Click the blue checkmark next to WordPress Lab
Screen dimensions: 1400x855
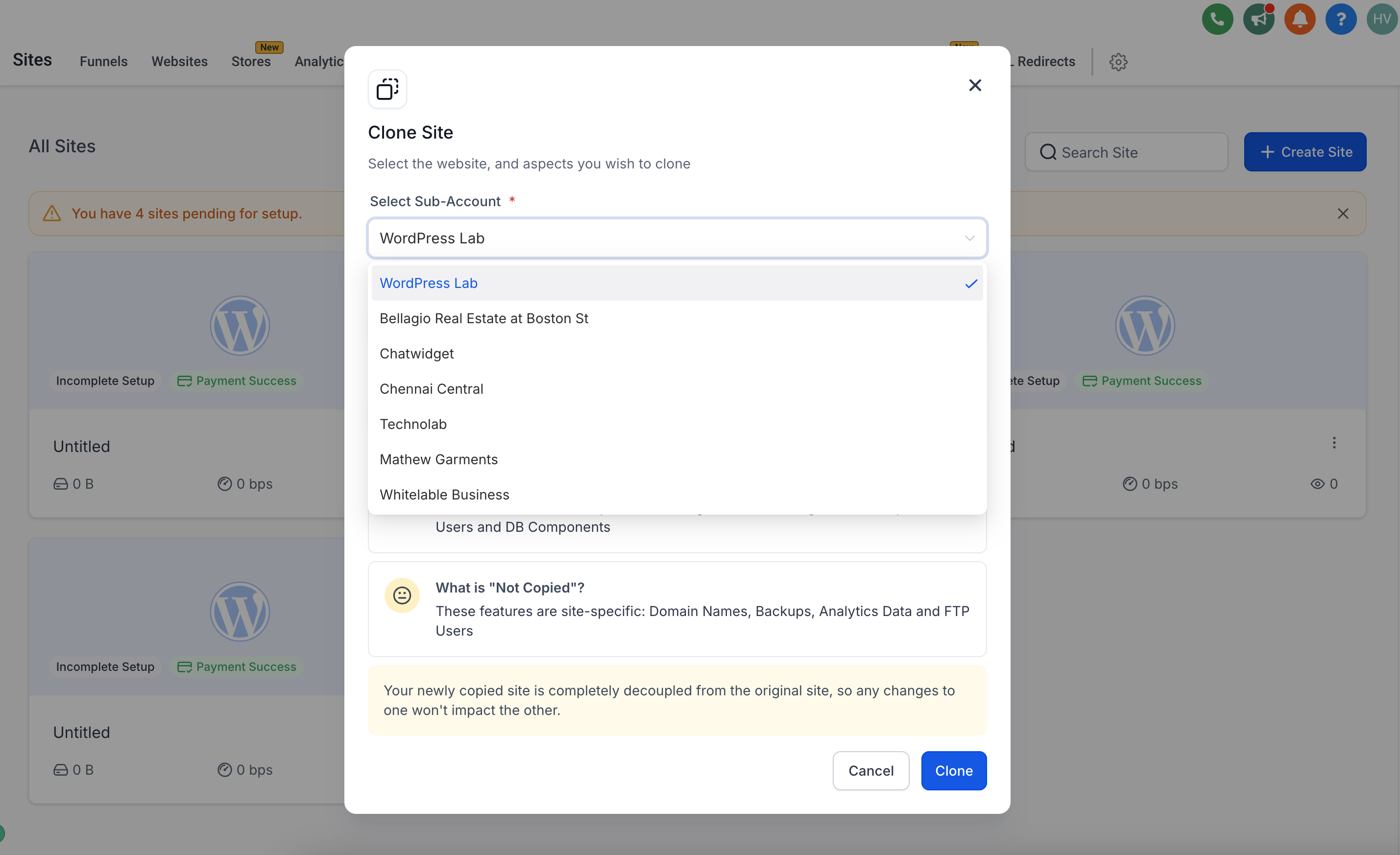click(971, 284)
